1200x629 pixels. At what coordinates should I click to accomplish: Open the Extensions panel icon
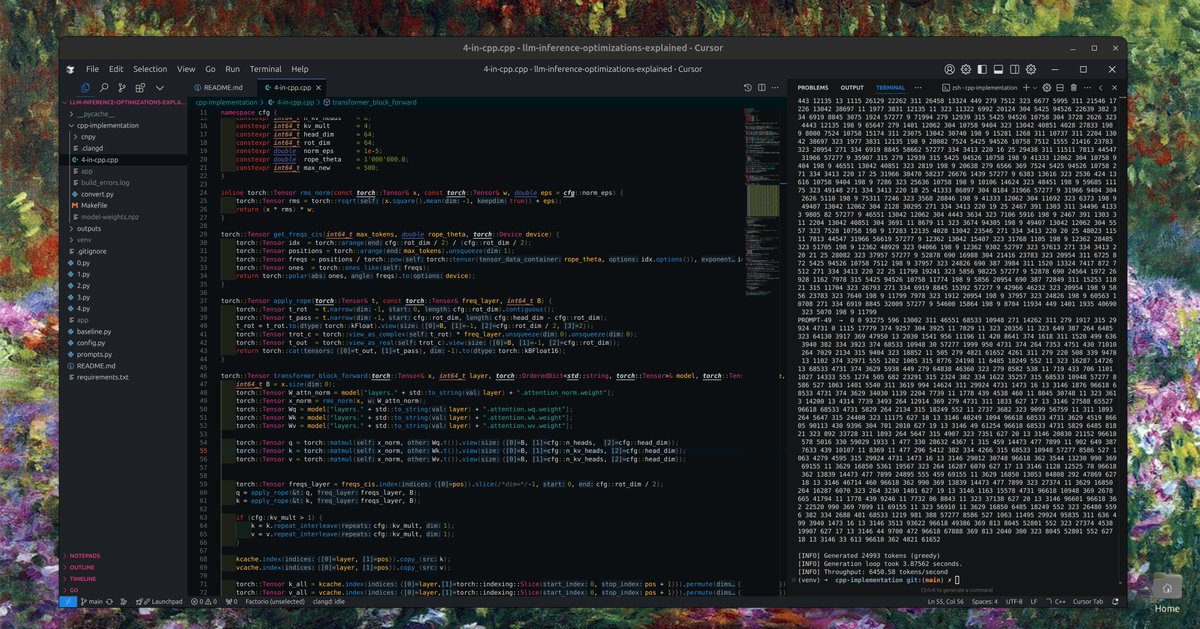click(x=139, y=88)
